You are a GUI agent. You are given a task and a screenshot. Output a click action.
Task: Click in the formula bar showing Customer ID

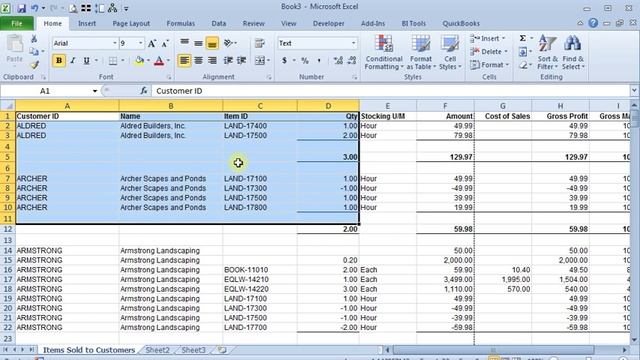coord(391,91)
